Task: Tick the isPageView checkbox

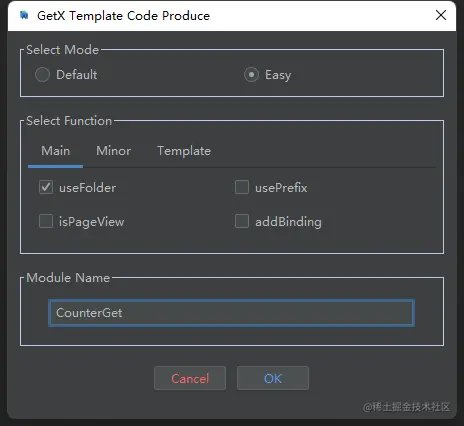Action: point(46,221)
